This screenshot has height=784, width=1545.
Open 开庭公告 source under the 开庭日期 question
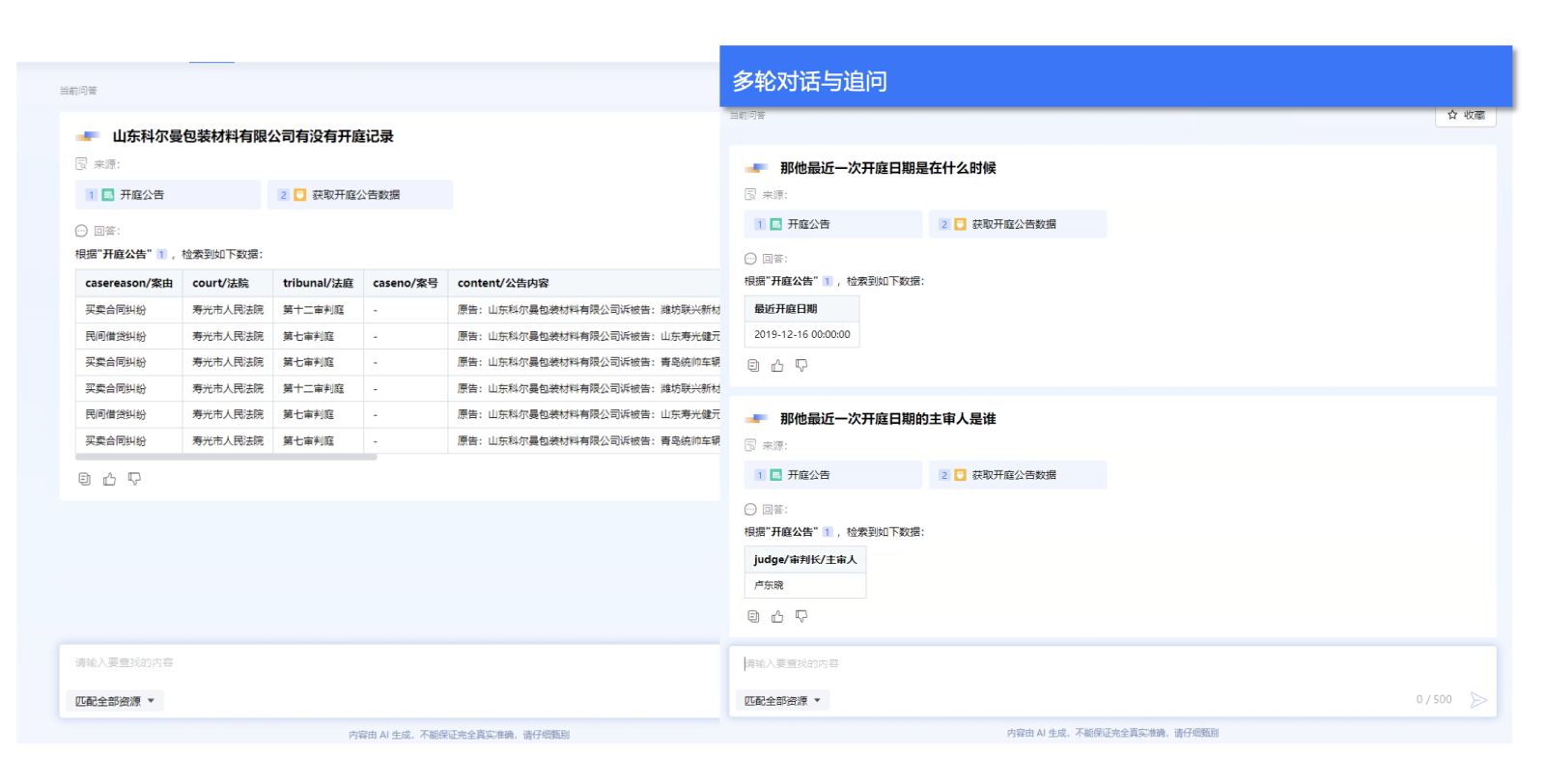click(x=833, y=224)
